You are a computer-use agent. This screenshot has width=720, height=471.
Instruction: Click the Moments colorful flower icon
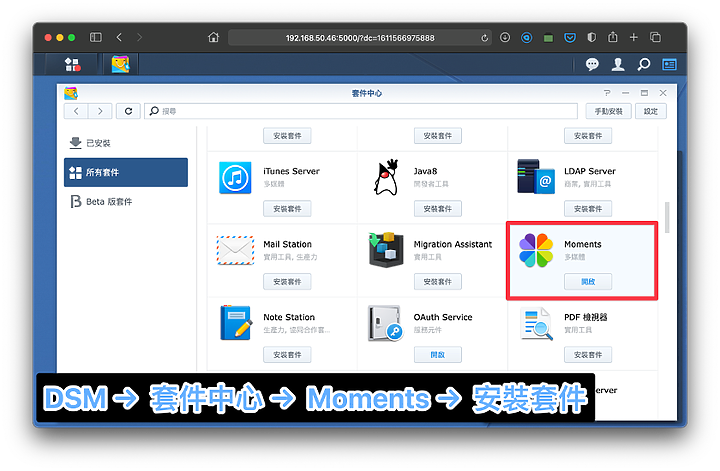click(536, 250)
